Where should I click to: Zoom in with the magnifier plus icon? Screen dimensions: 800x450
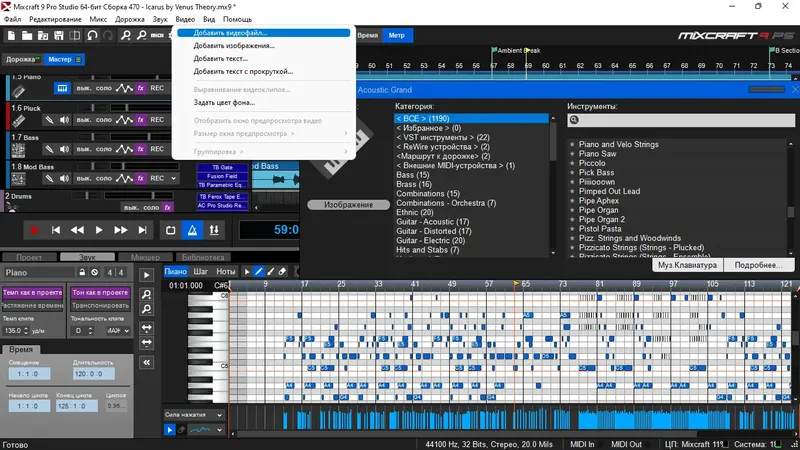coord(125,35)
